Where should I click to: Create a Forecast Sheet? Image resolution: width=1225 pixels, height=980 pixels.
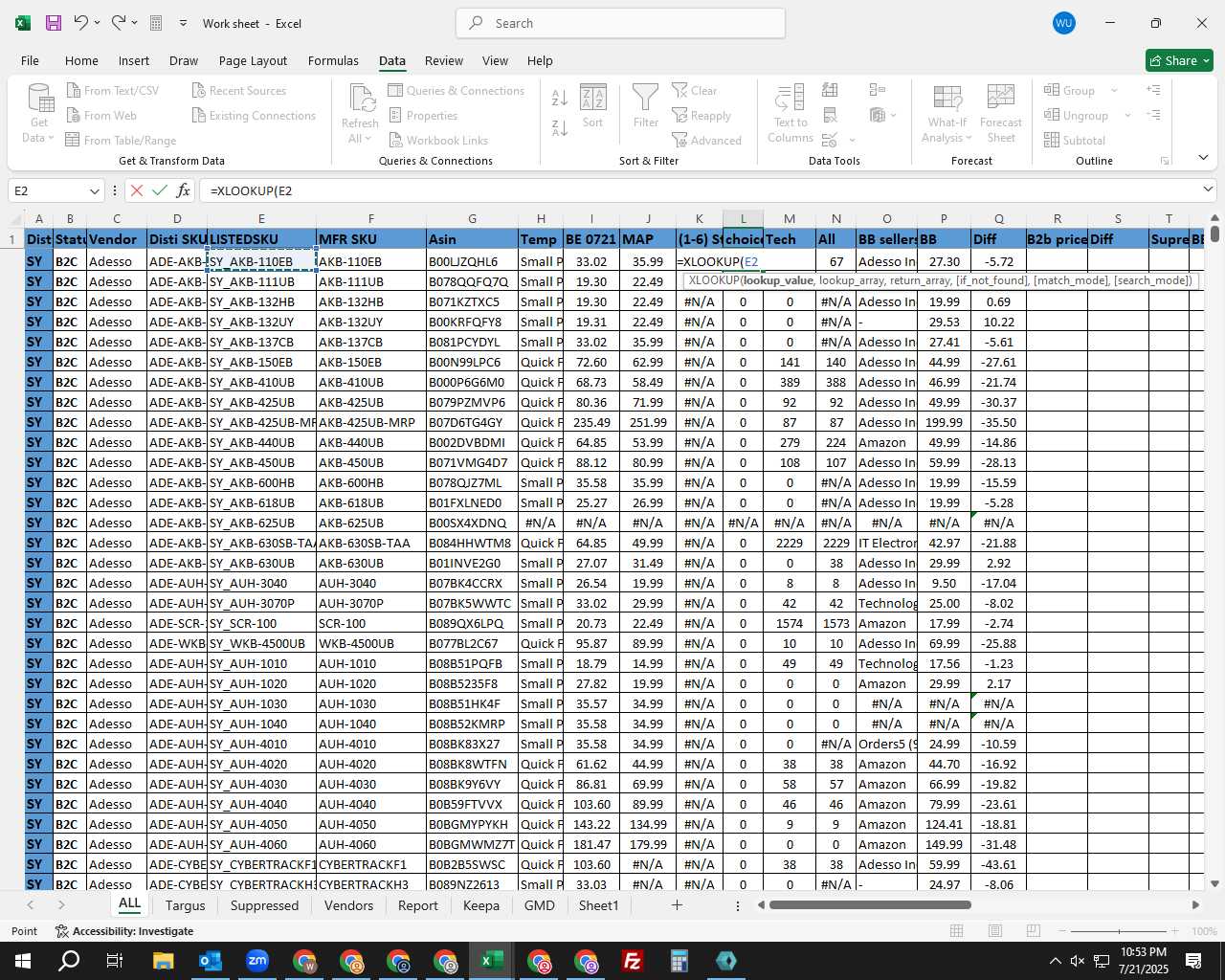pyautogui.click(x=1001, y=113)
